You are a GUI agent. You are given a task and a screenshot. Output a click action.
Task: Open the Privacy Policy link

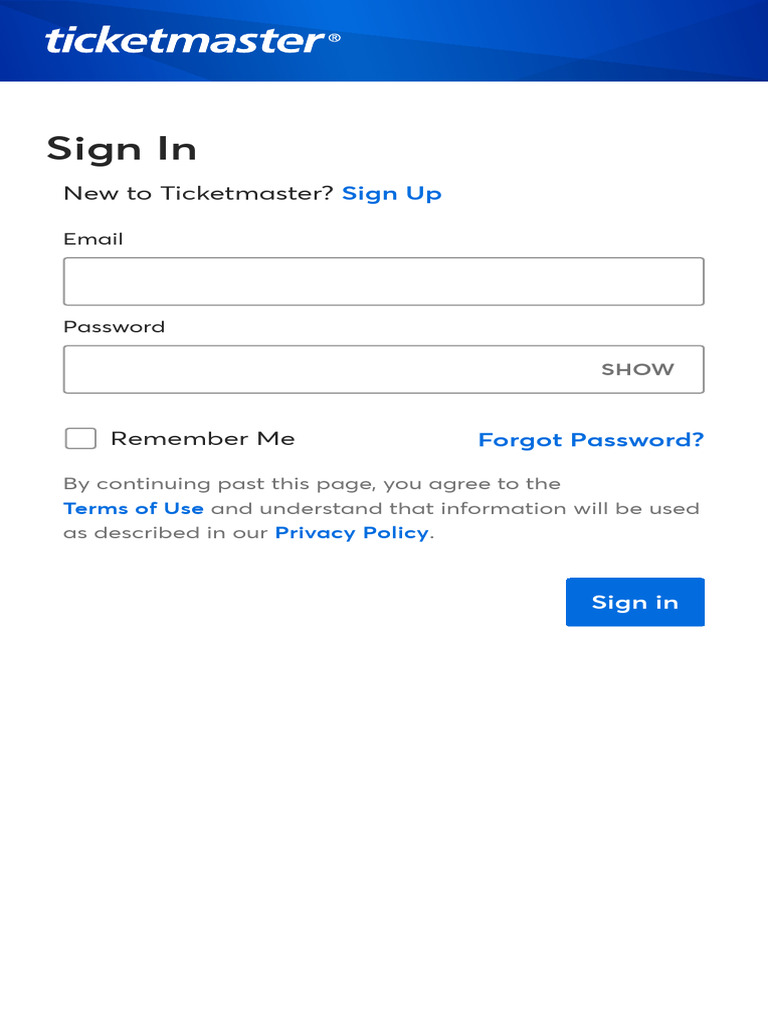point(352,533)
